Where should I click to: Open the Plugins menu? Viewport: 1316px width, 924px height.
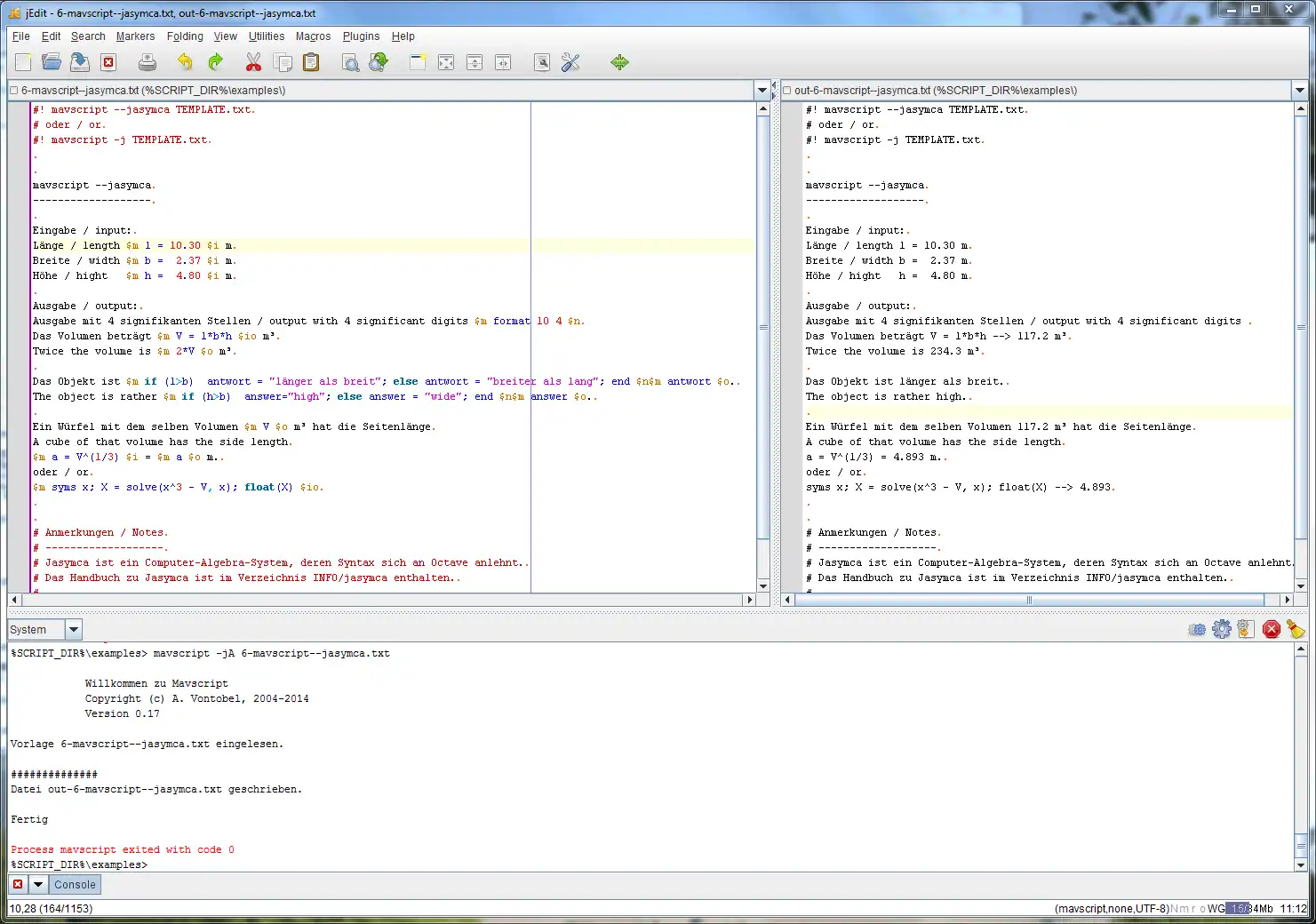point(361,36)
